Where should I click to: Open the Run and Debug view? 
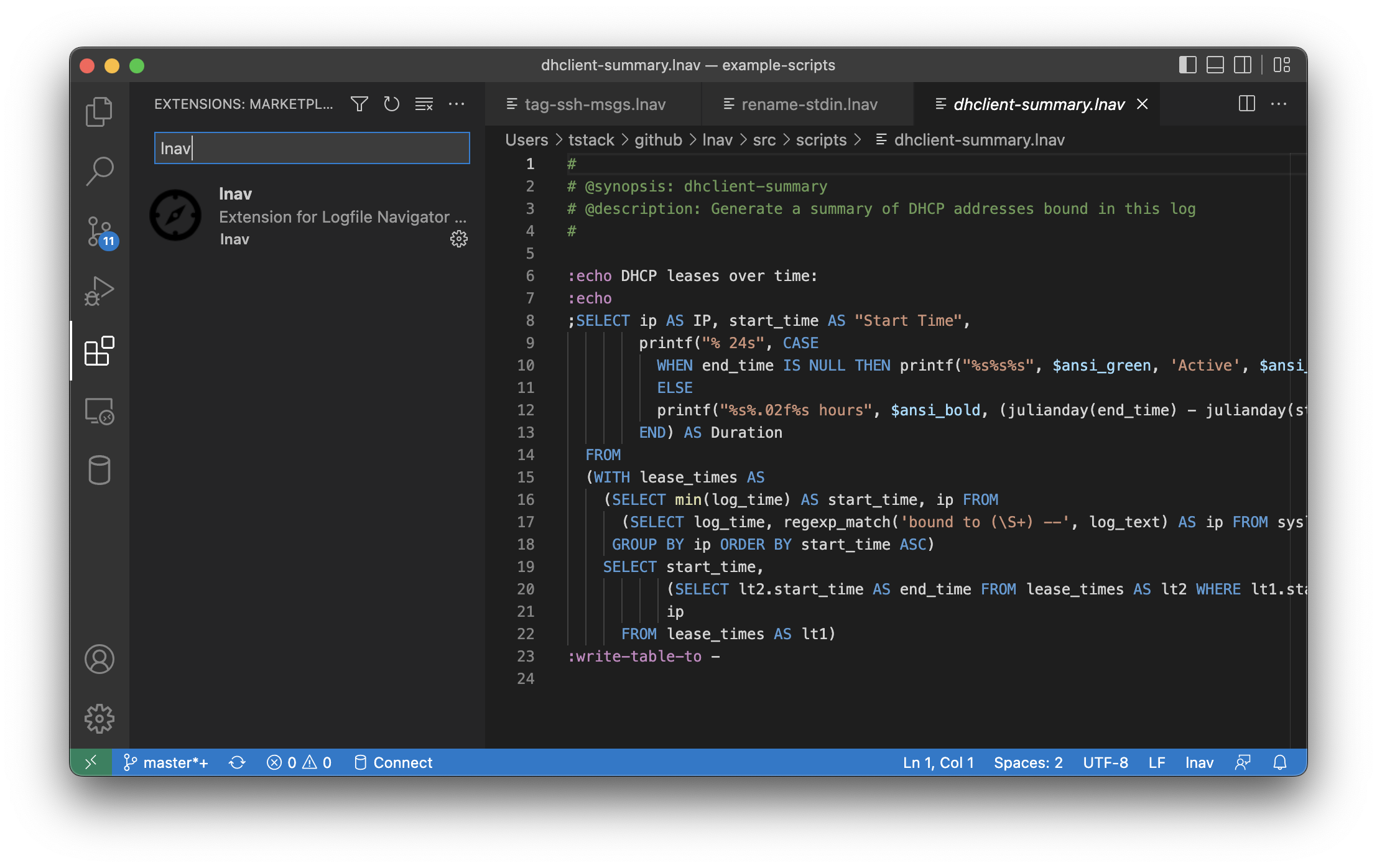pos(99,290)
